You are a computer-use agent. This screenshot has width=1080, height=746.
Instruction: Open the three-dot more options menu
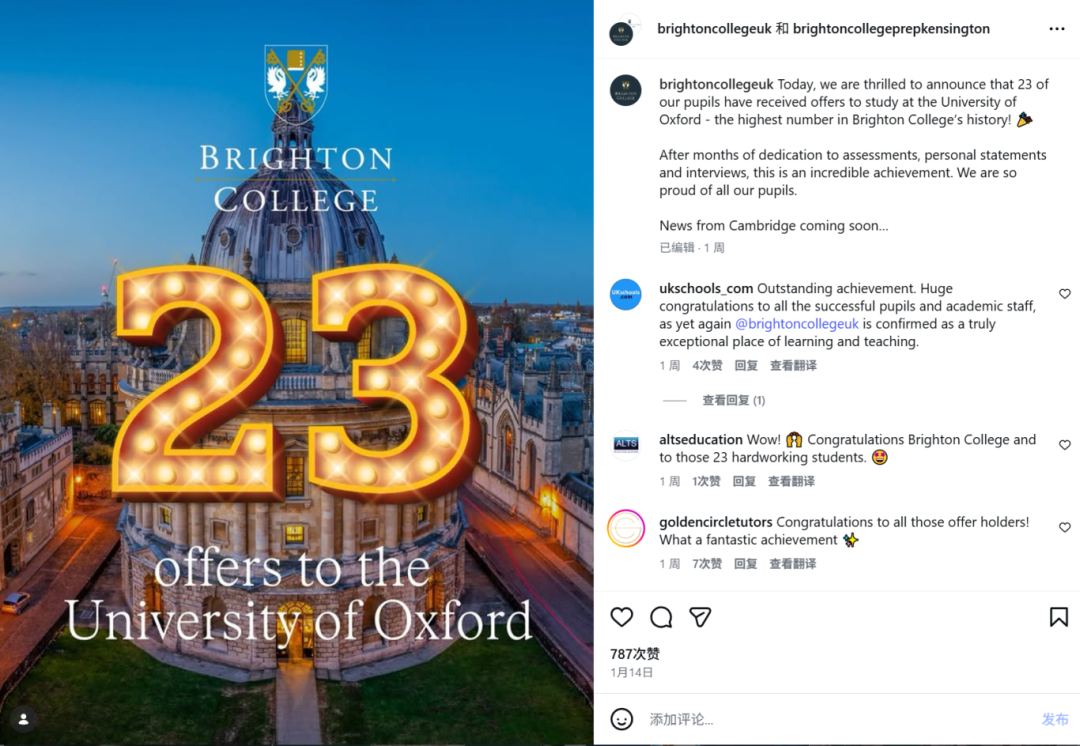pyautogui.click(x=1057, y=29)
